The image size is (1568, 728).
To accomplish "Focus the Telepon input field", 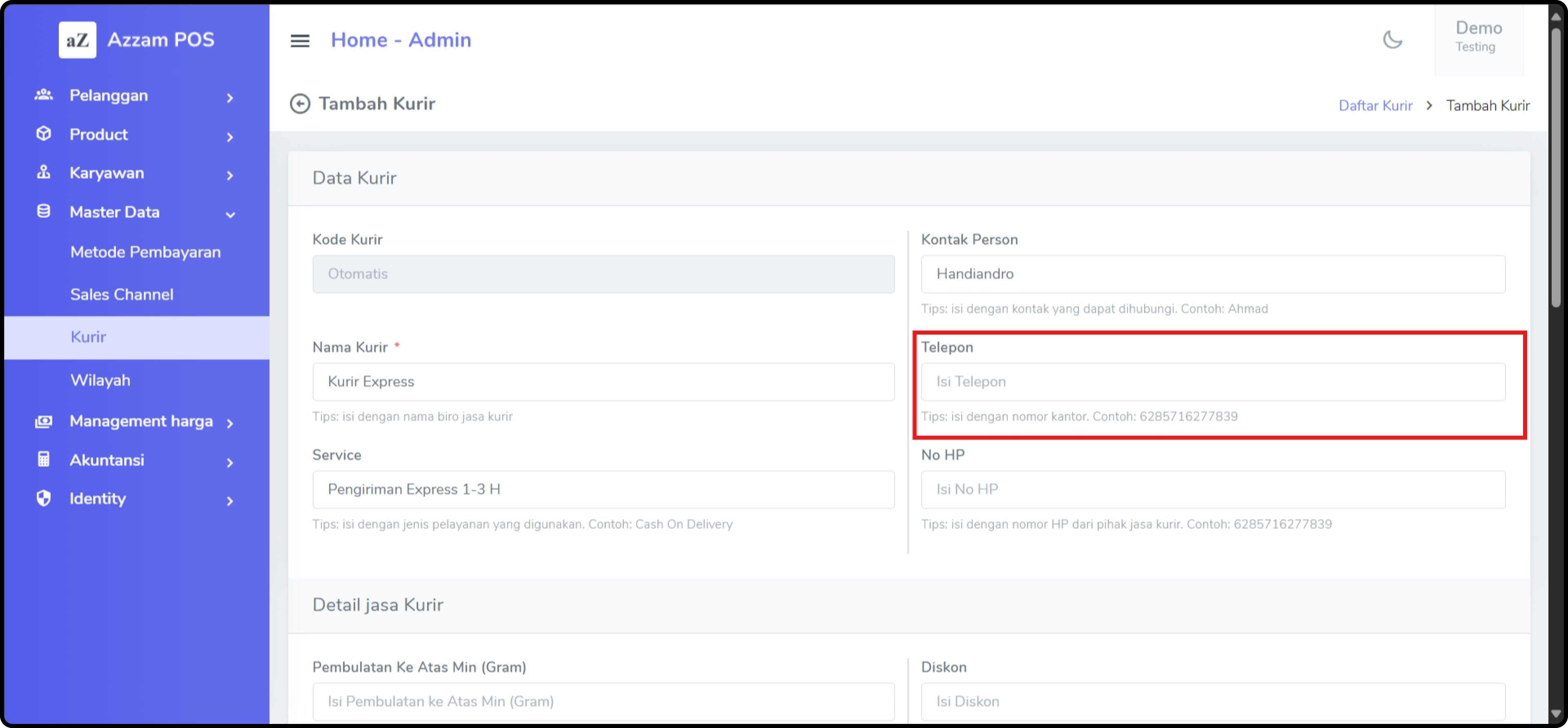I will point(1212,382).
